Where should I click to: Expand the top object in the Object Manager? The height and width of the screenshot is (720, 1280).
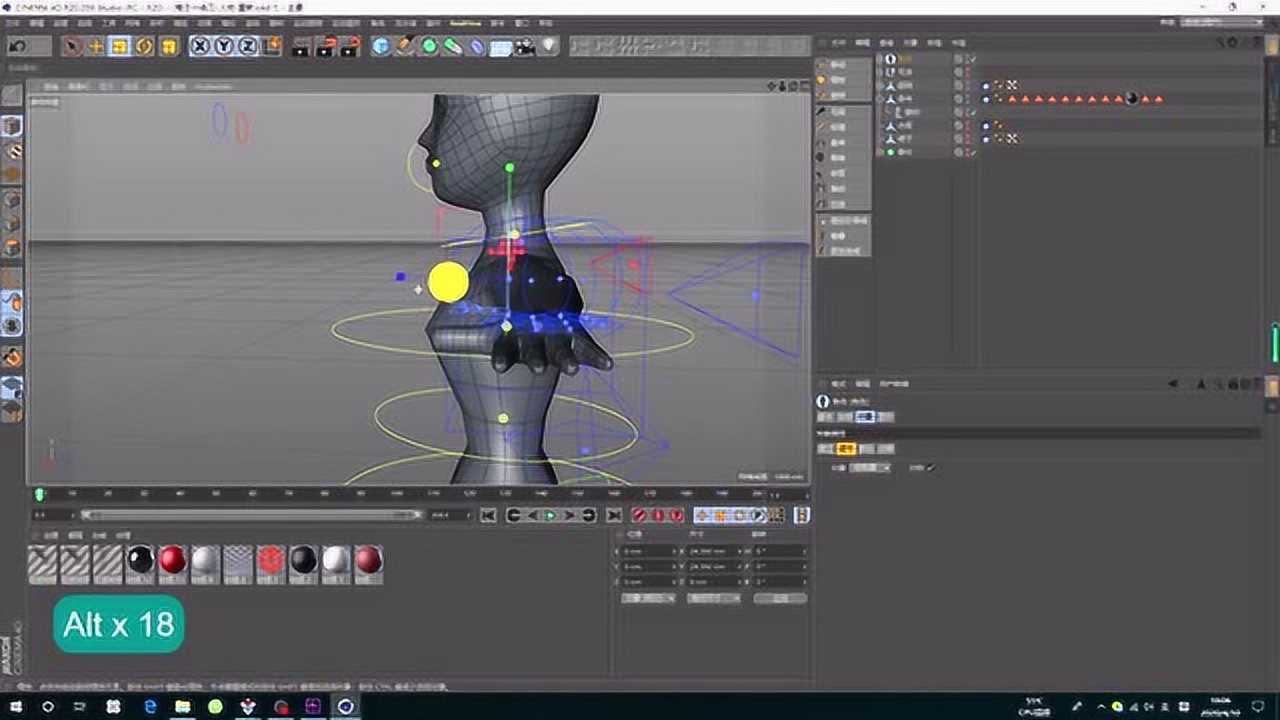[x=879, y=58]
